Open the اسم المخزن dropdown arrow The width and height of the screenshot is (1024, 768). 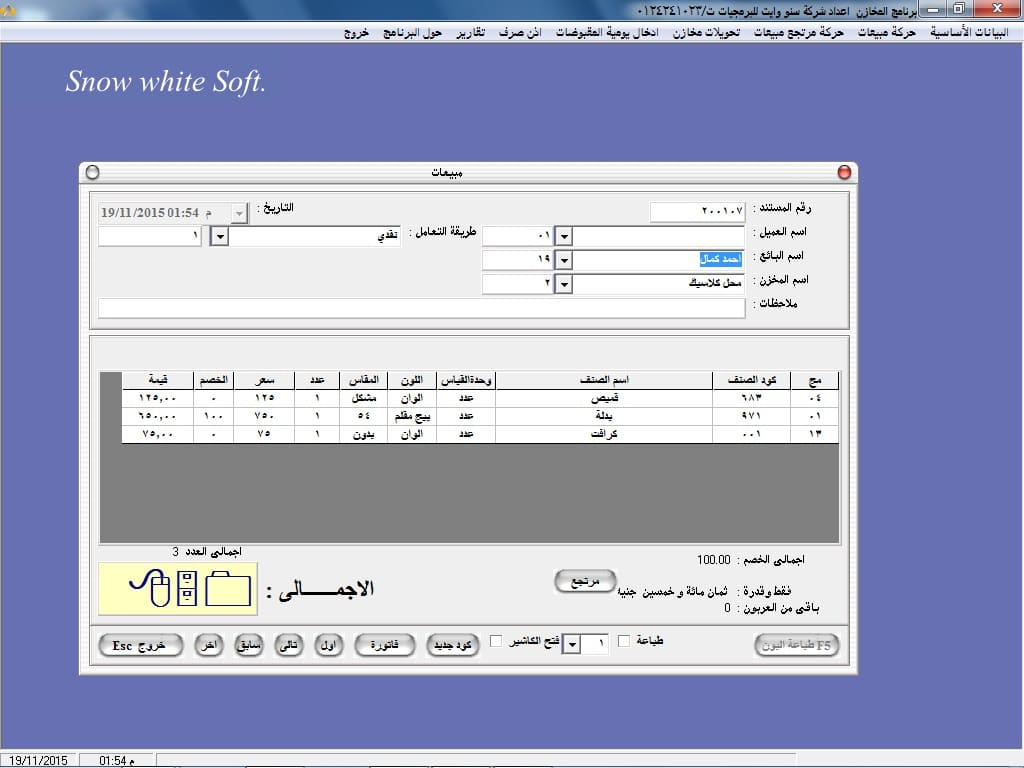[x=564, y=284]
